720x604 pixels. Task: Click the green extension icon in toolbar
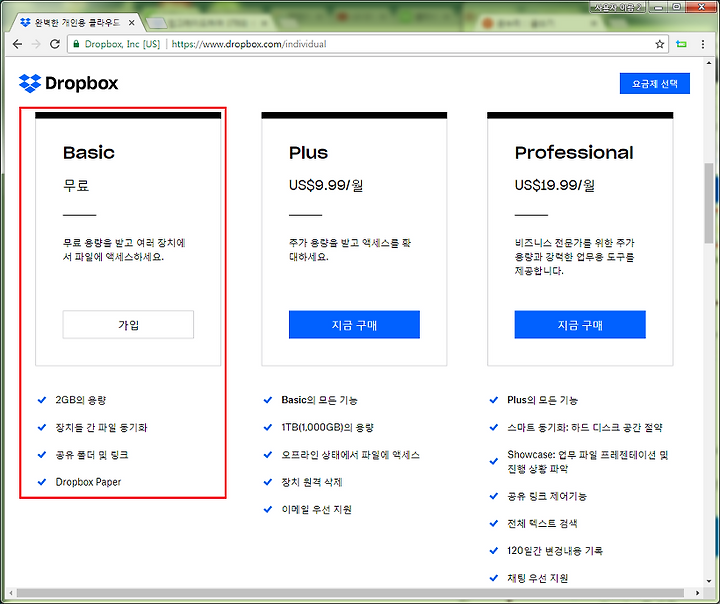click(x=681, y=44)
